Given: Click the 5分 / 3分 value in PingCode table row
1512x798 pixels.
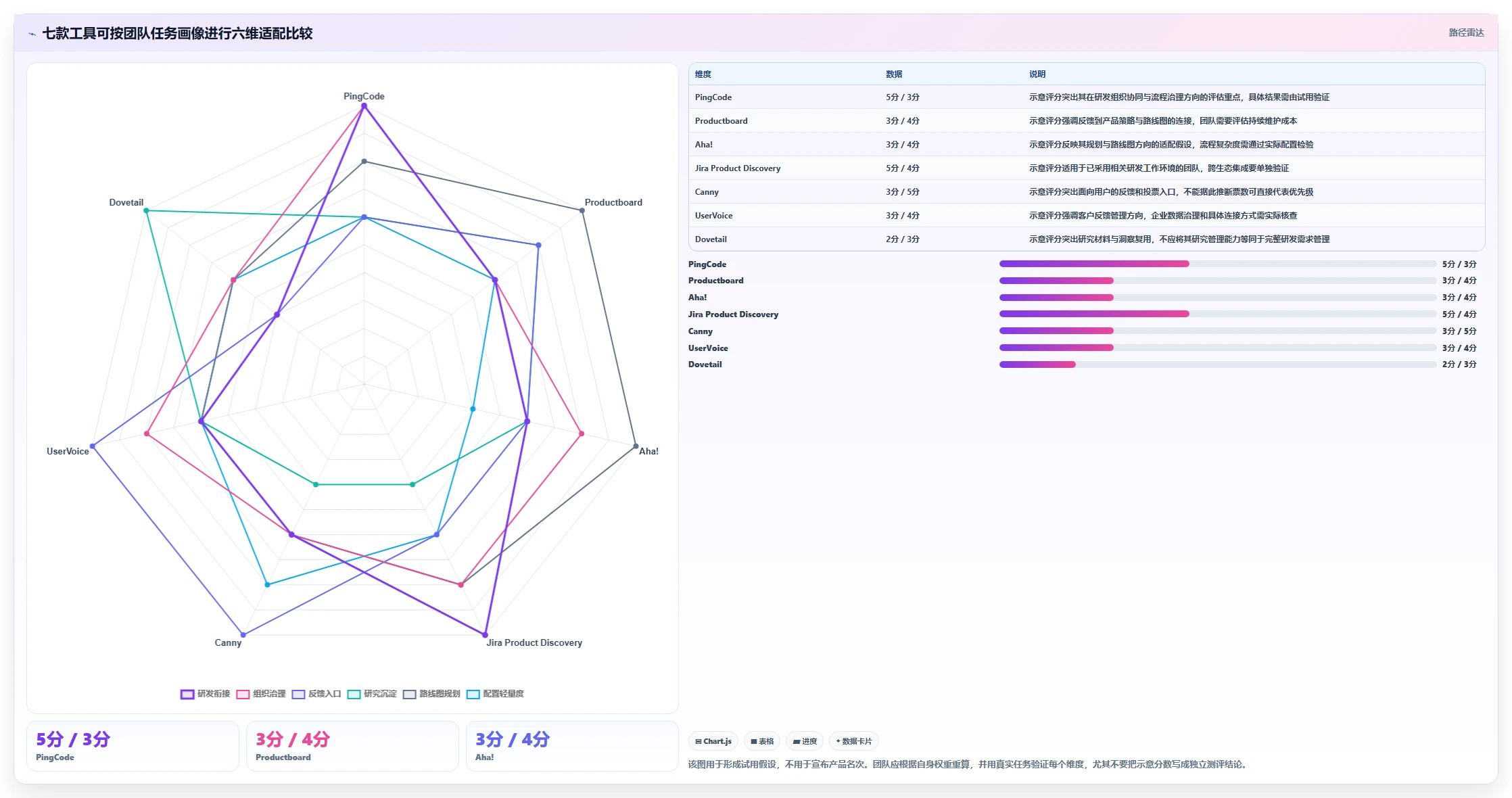Looking at the screenshot, I should point(903,97).
